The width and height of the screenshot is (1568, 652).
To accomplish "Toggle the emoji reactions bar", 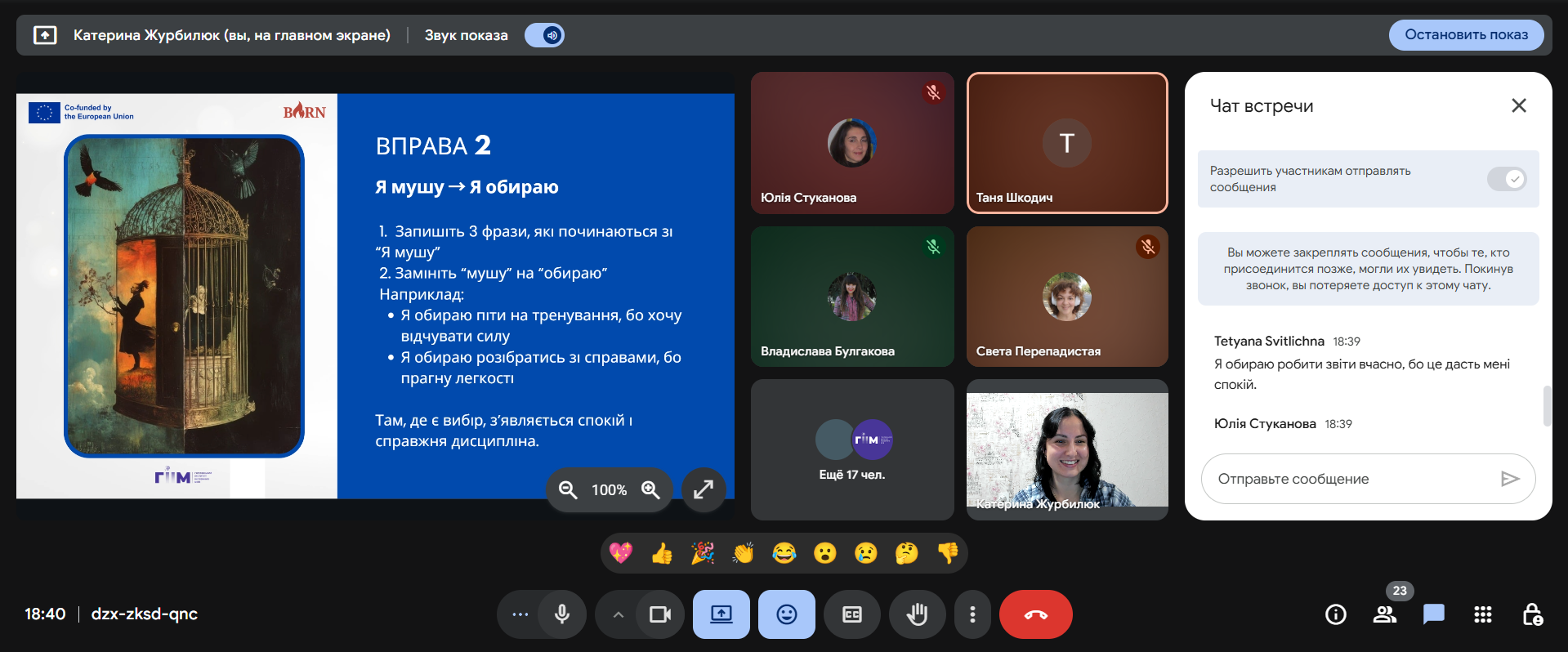I will (x=786, y=614).
